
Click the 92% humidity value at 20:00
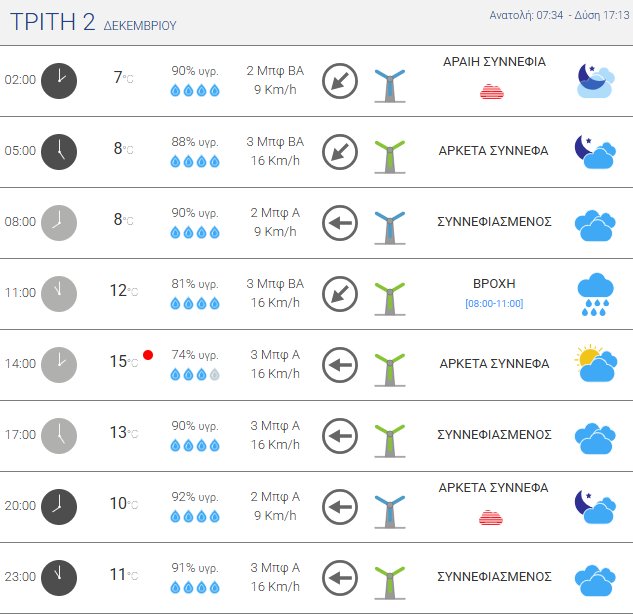pos(194,494)
